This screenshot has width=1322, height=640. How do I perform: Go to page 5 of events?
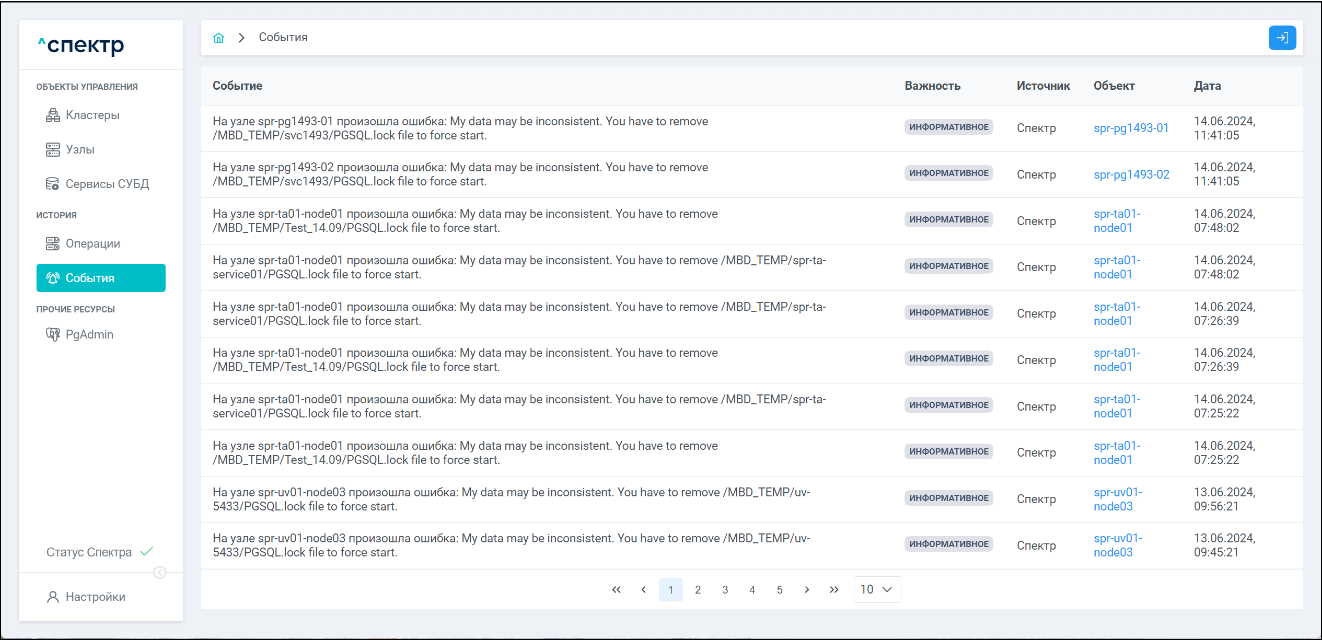coord(779,590)
